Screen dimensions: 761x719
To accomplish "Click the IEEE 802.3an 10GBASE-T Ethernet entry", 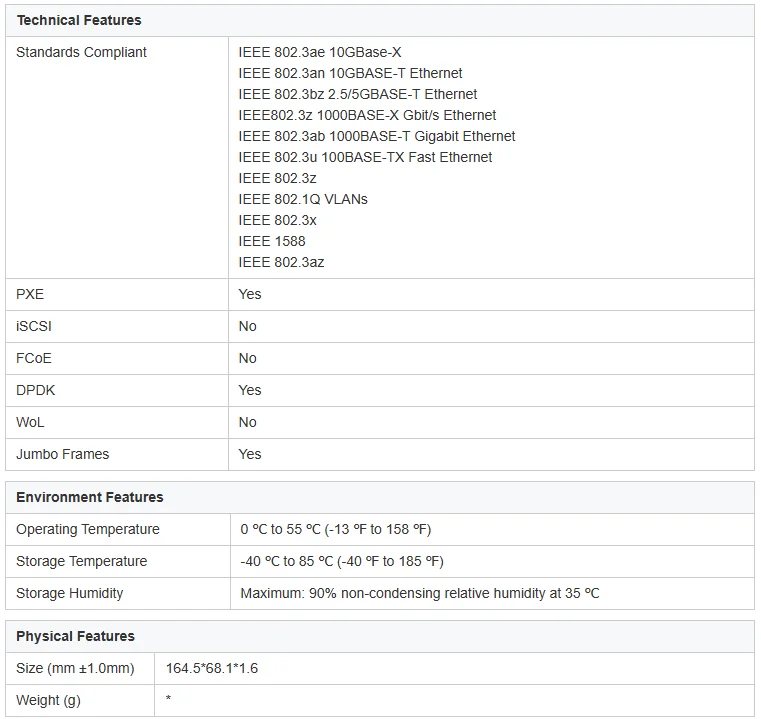I will (x=350, y=73).
